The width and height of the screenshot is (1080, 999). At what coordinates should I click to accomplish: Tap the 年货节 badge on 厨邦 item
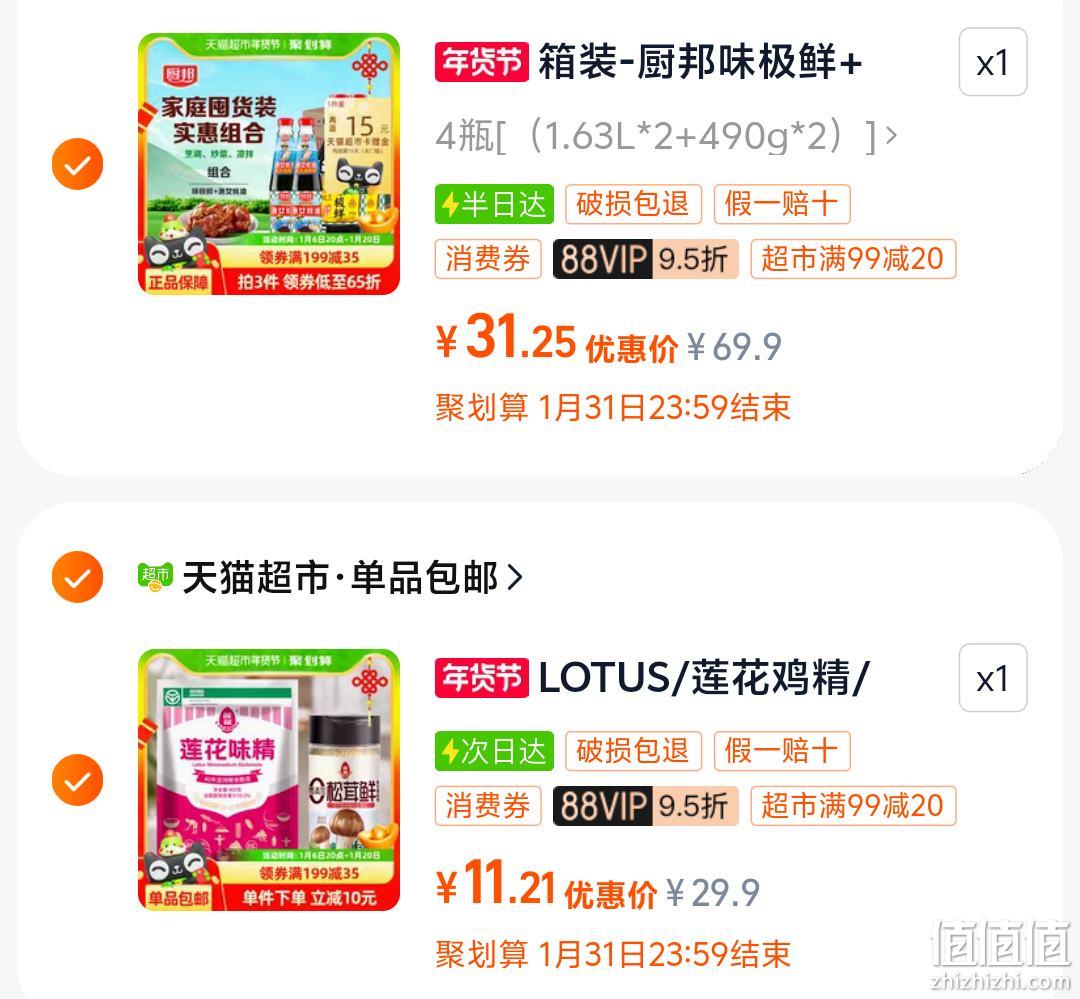pyautogui.click(x=481, y=62)
